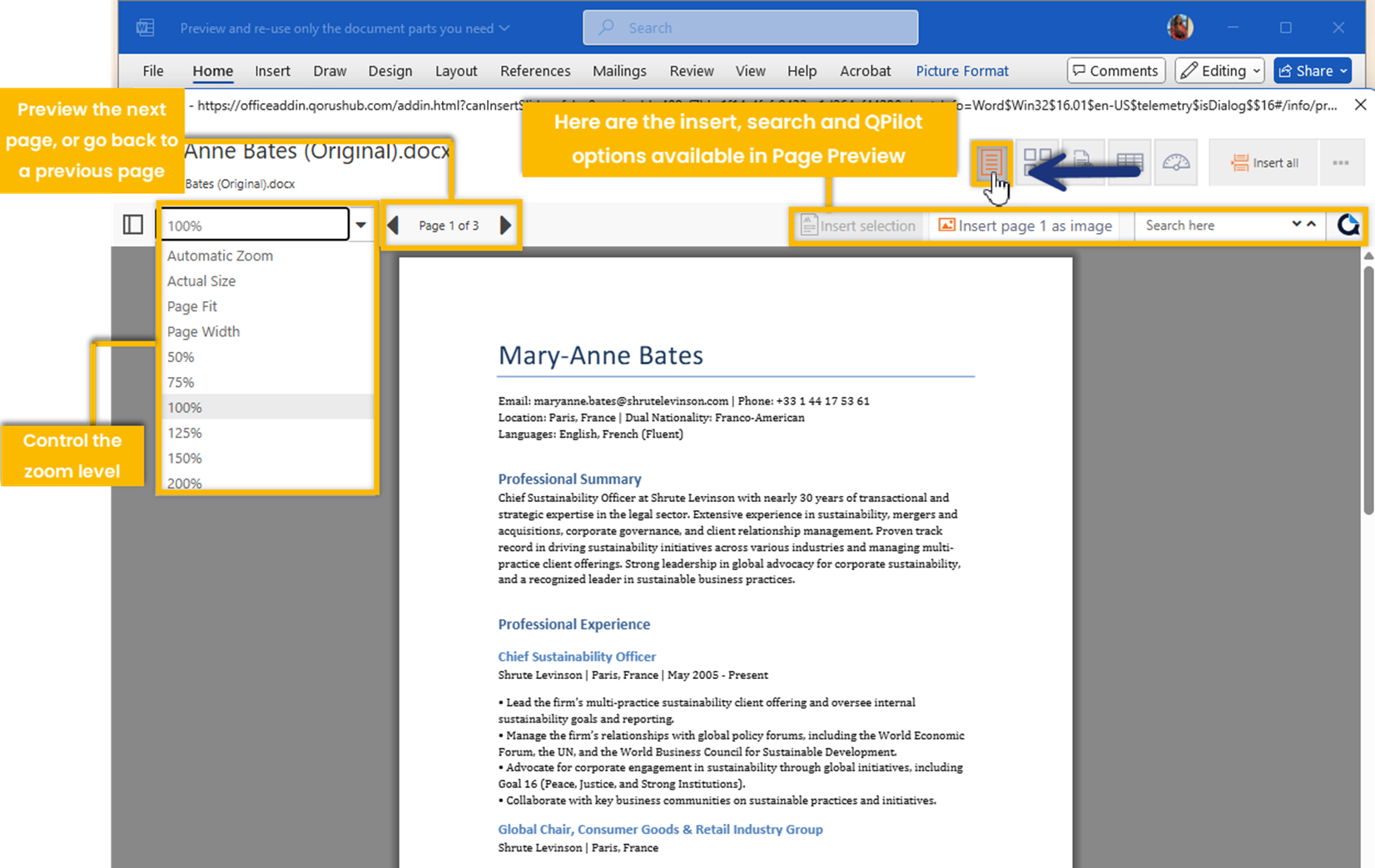Click the Comments button

(1116, 71)
